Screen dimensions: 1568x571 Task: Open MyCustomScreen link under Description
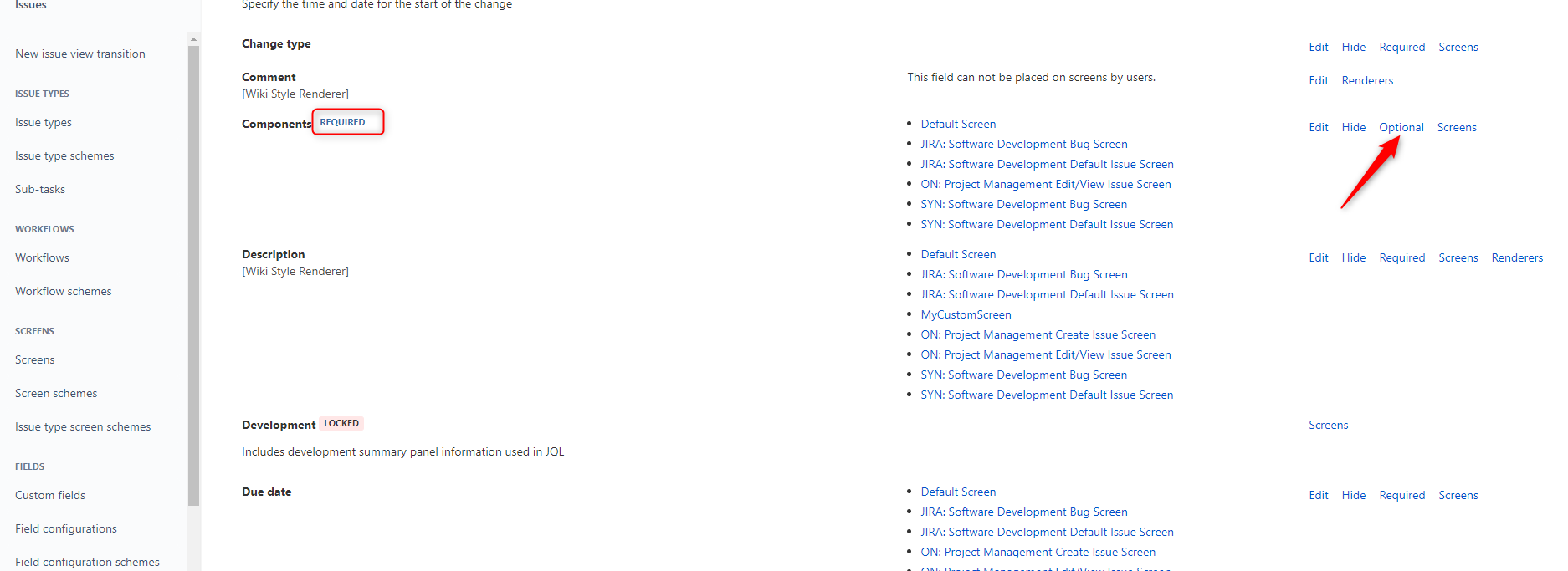click(966, 314)
